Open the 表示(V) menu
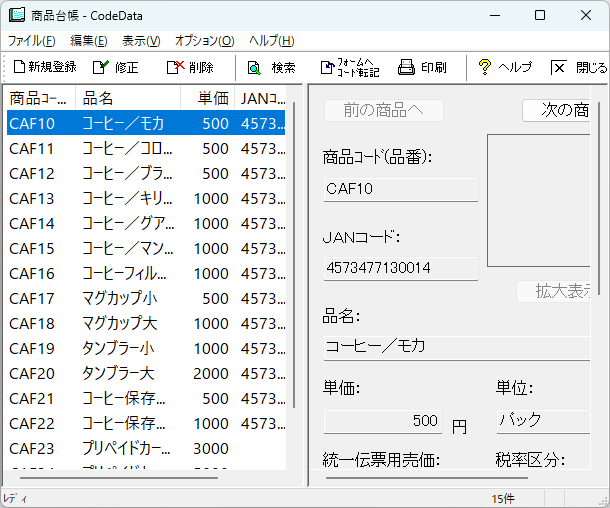 (x=141, y=40)
